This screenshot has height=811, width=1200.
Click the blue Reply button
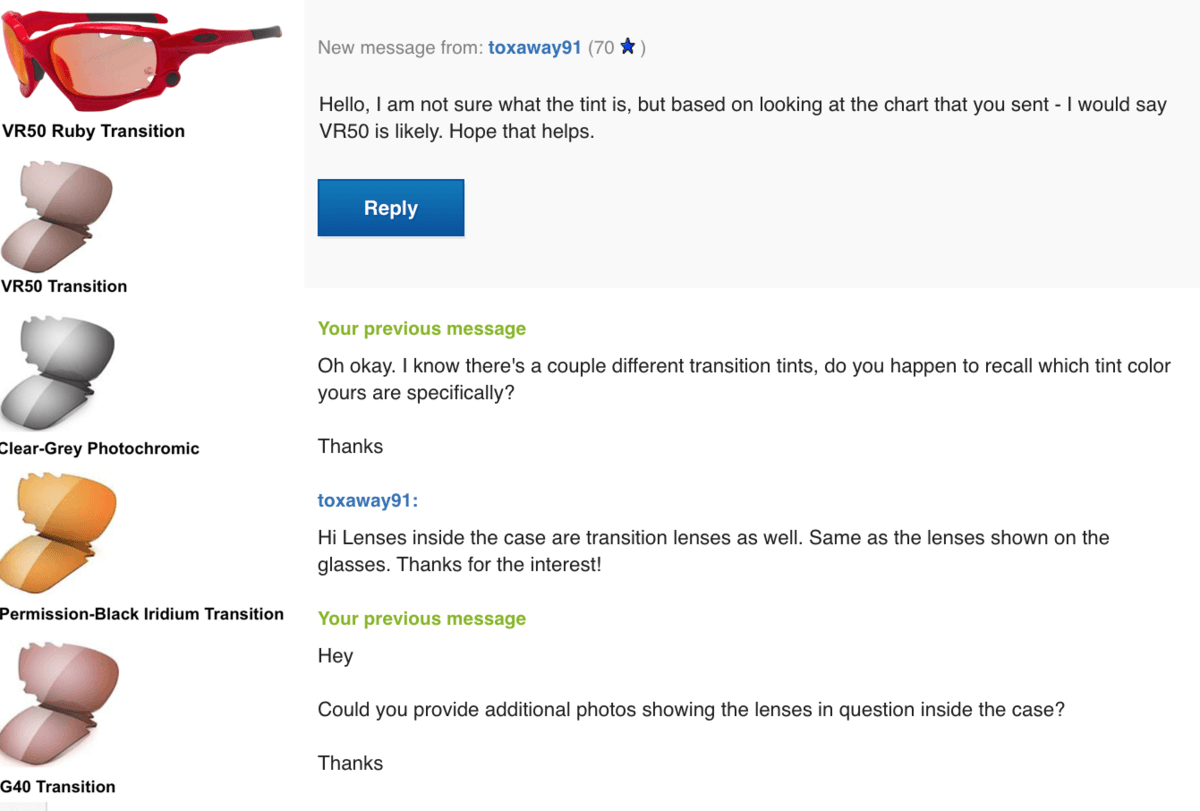coord(390,208)
